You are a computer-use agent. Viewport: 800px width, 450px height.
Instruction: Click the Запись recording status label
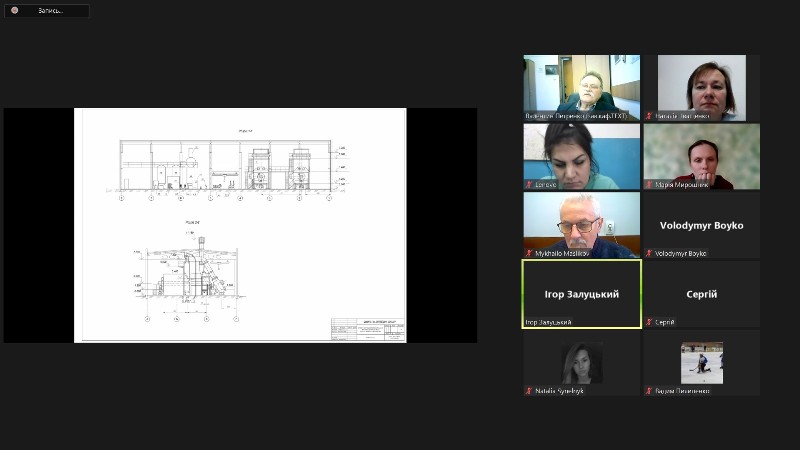(x=51, y=10)
